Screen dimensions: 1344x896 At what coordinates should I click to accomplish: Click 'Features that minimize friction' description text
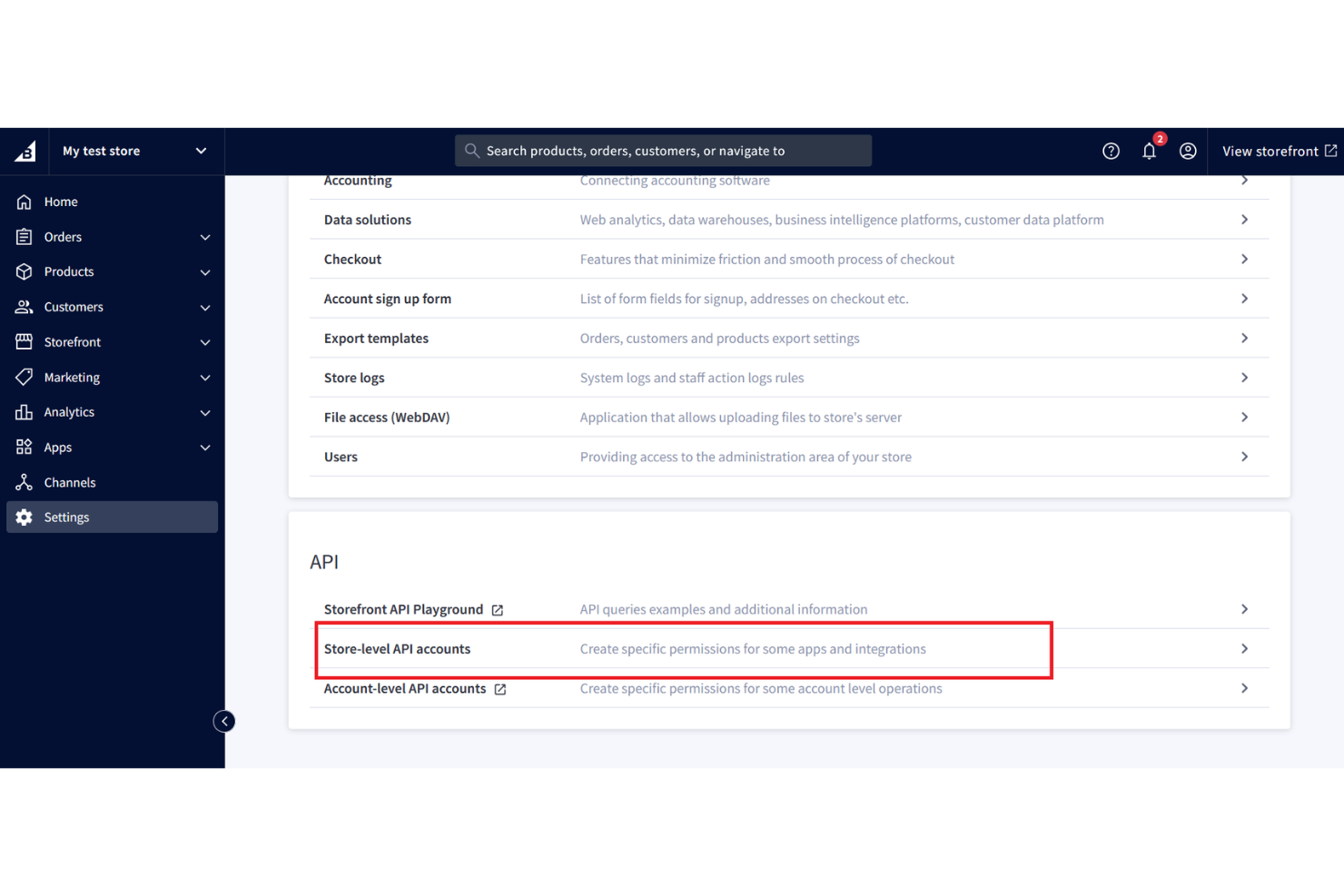tap(767, 259)
